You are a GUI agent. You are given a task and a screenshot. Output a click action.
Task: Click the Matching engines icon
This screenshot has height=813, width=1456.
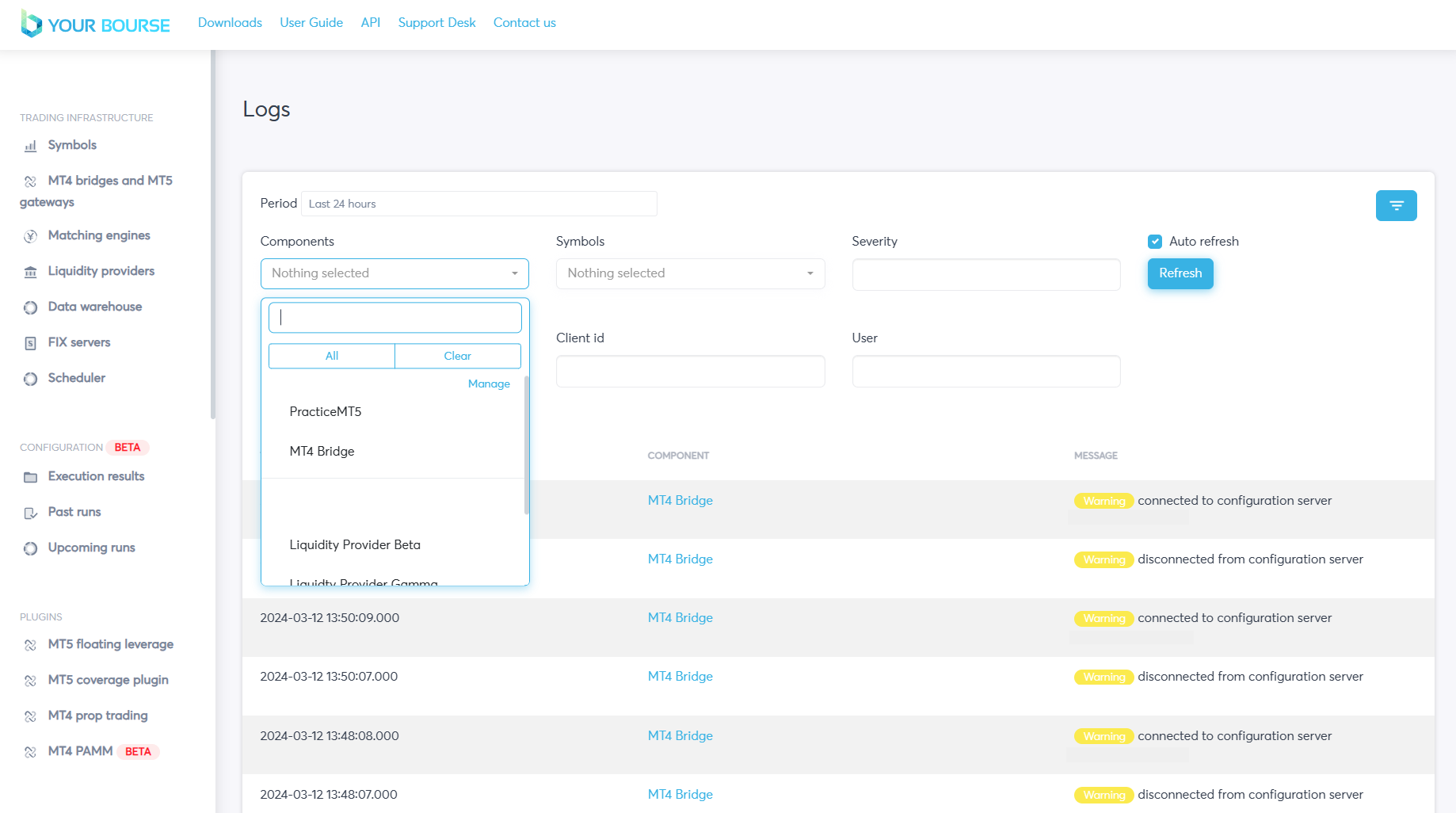coord(30,236)
